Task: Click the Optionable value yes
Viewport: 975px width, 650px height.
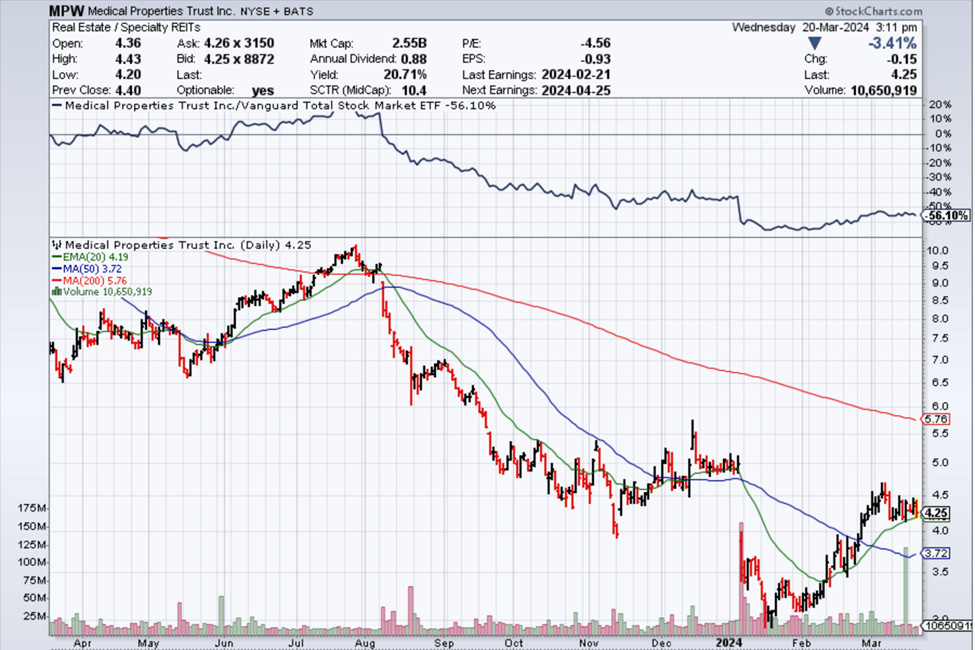Action: (263, 90)
